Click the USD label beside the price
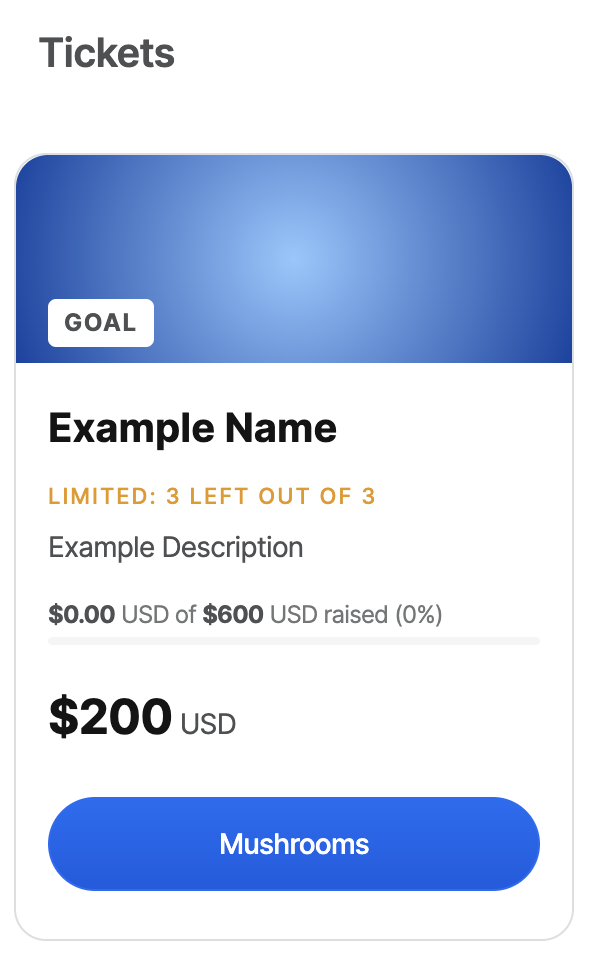This screenshot has height=958, width=600. (x=208, y=724)
